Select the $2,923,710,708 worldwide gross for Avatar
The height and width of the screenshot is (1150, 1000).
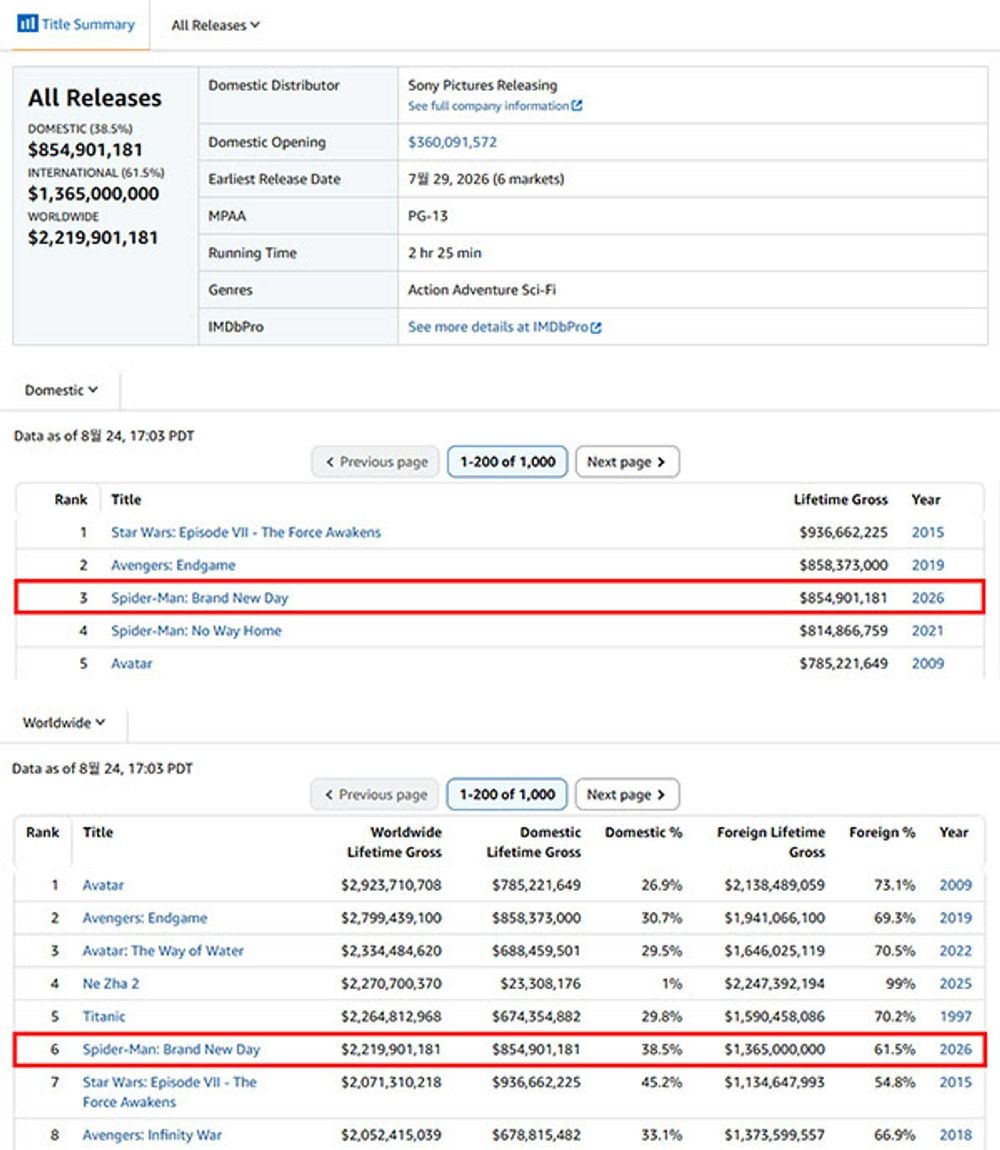(x=391, y=885)
